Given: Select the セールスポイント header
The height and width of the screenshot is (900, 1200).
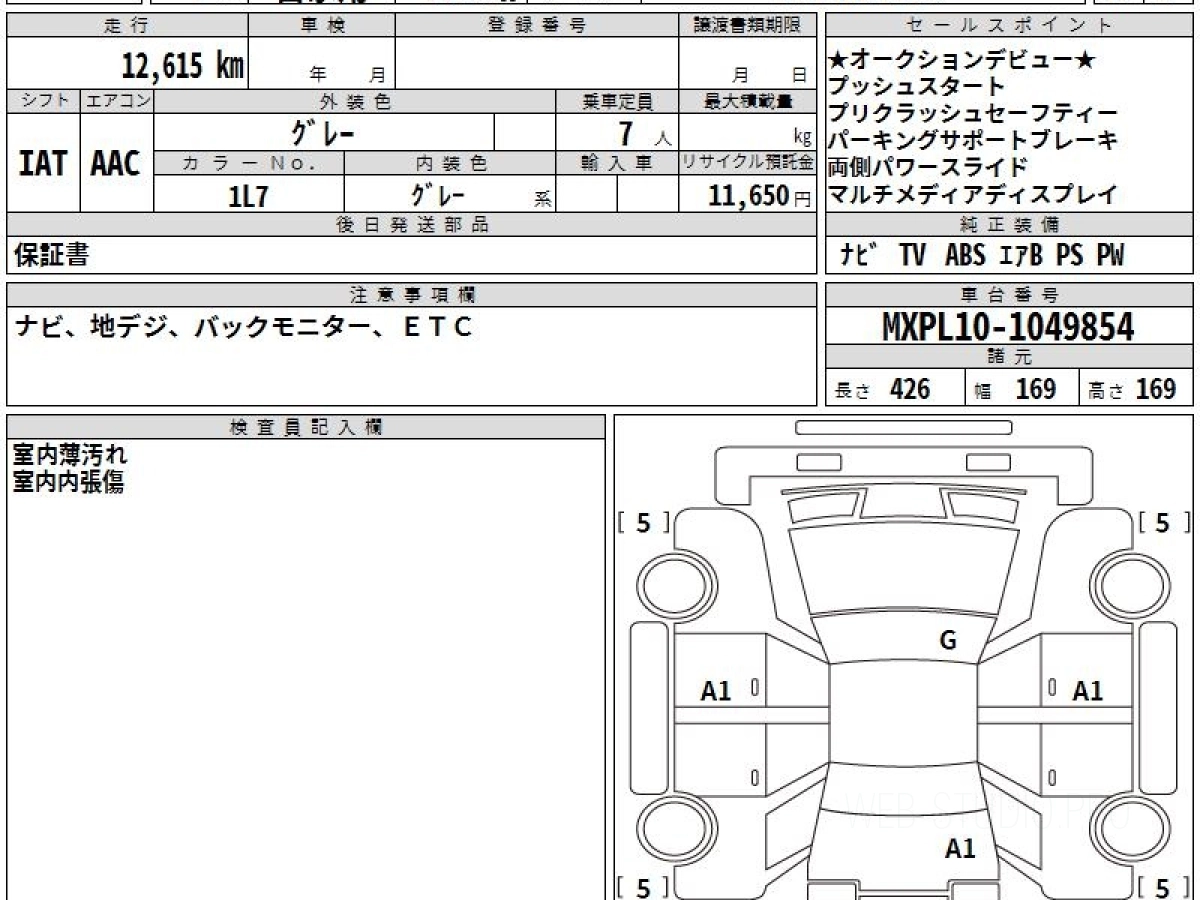Looking at the screenshot, I should (1009, 26).
